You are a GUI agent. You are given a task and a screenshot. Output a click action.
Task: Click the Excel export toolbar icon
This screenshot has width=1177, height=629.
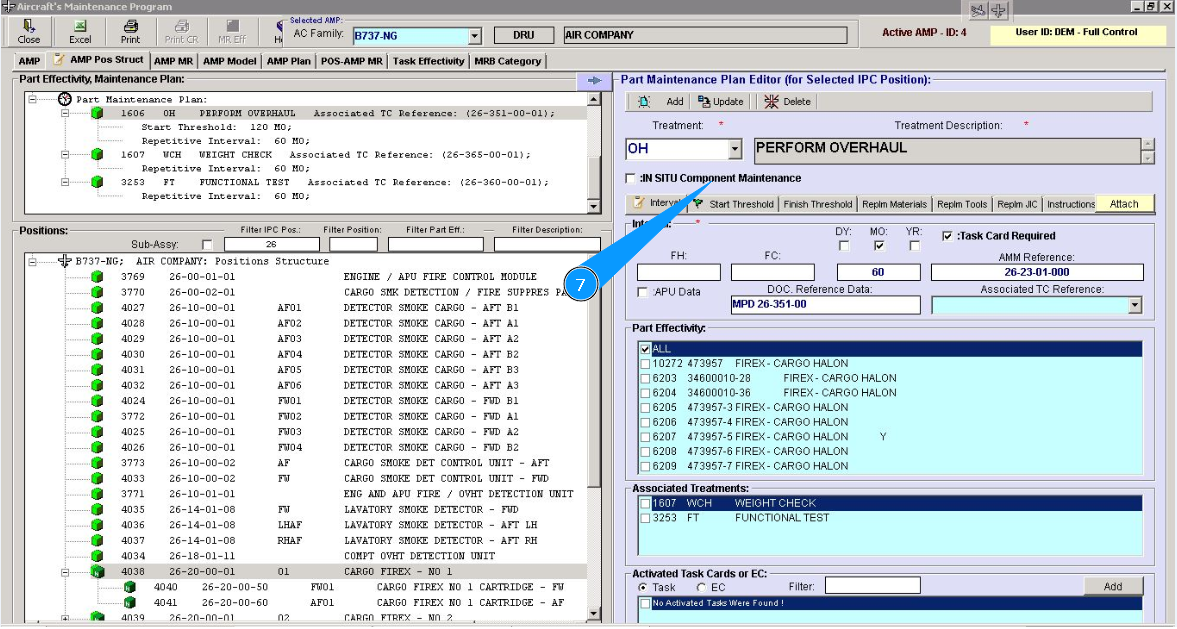80,27
